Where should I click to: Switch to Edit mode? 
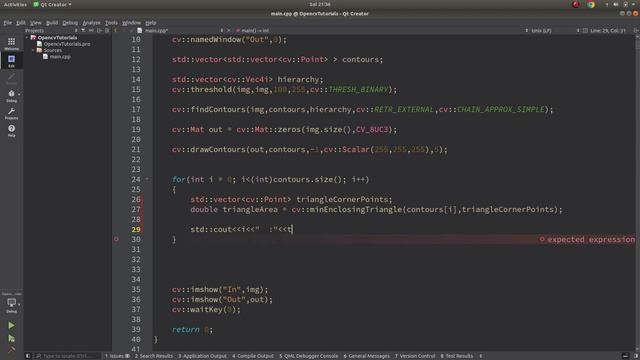coord(11,61)
